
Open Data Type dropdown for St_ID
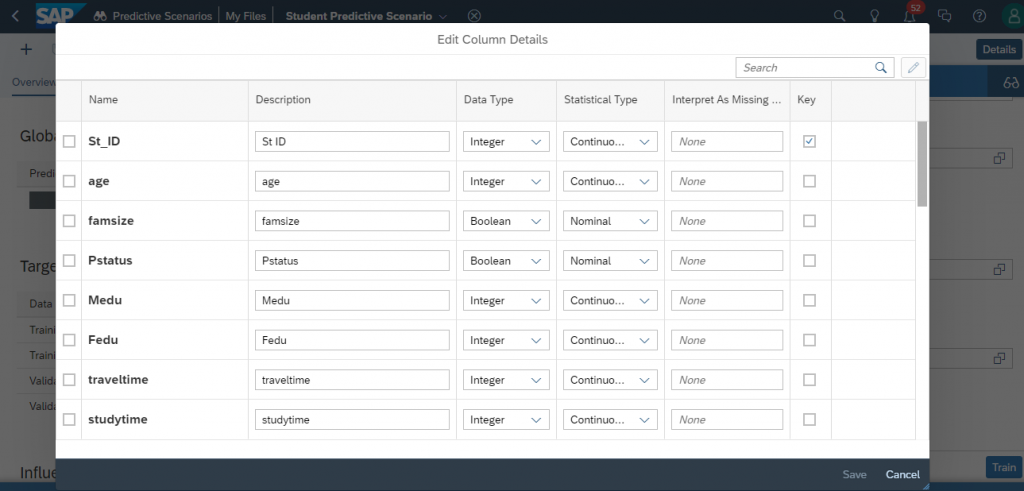(506, 142)
